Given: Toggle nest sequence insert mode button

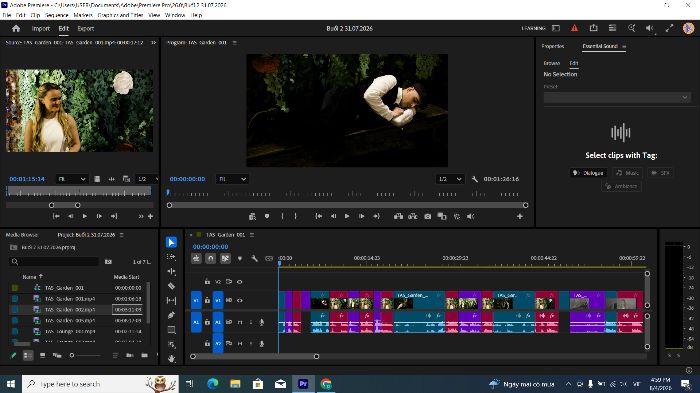Looking at the screenshot, I should click(196, 259).
